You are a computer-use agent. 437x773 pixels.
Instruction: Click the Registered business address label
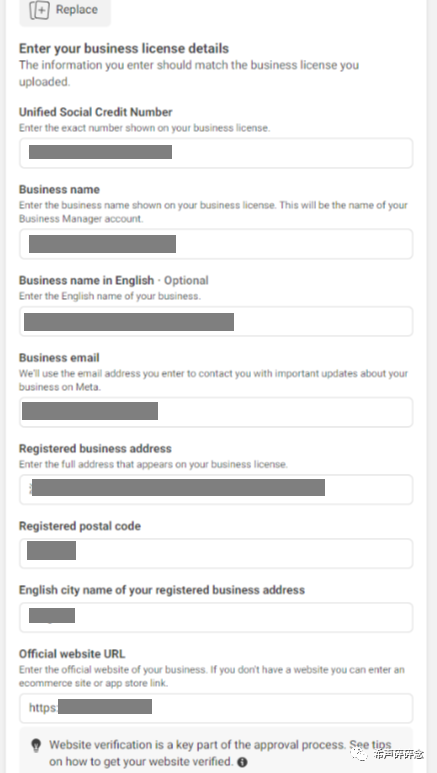pos(95,449)
